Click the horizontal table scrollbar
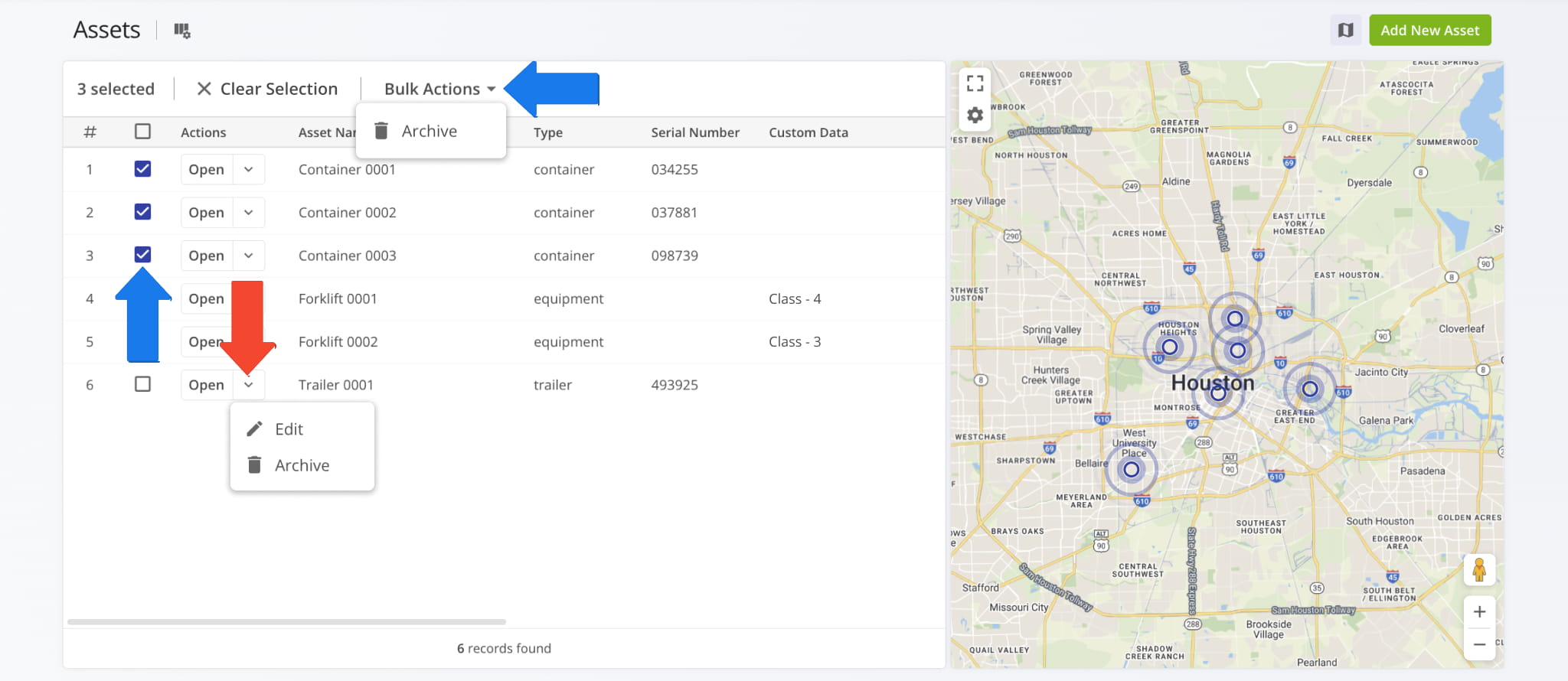 pos(286,621)
